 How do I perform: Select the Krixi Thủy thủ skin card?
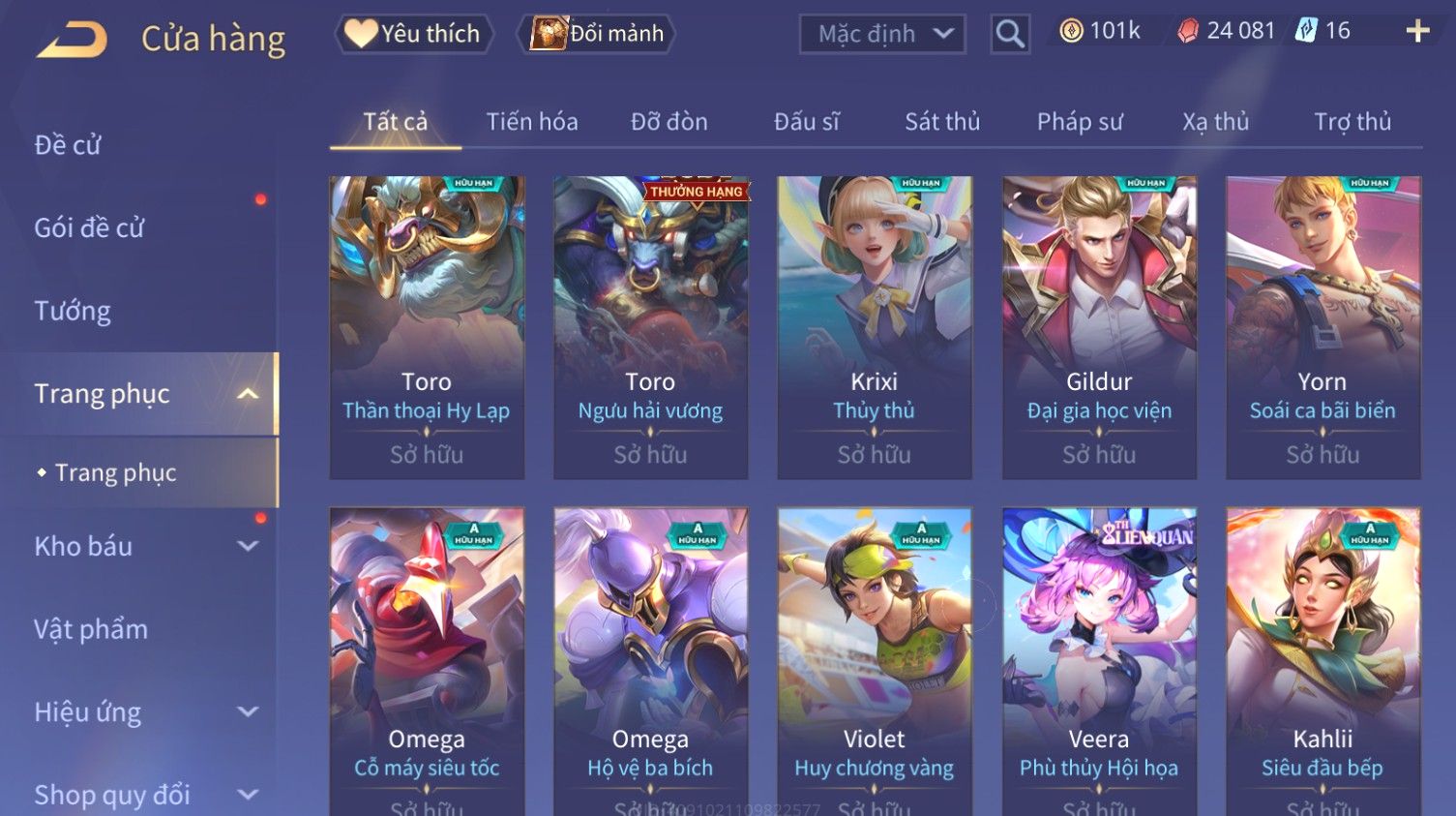(x=874, y=327)
